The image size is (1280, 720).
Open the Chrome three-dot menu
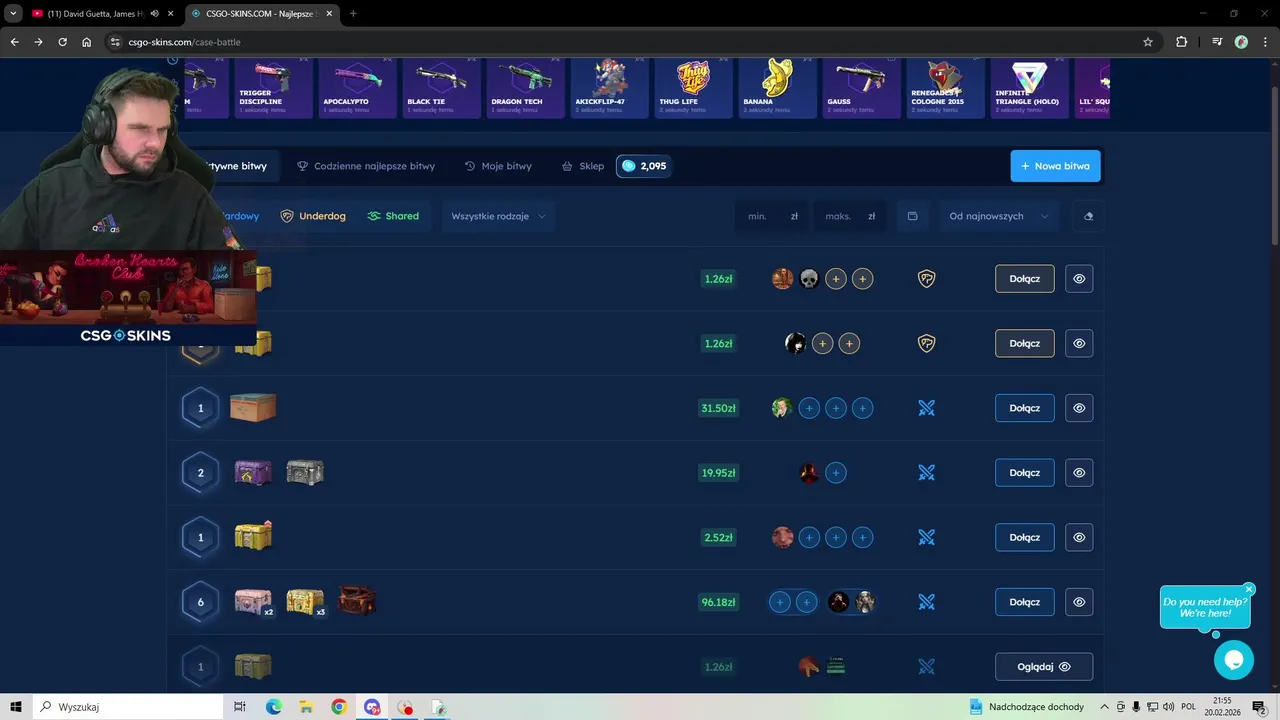1266,42
